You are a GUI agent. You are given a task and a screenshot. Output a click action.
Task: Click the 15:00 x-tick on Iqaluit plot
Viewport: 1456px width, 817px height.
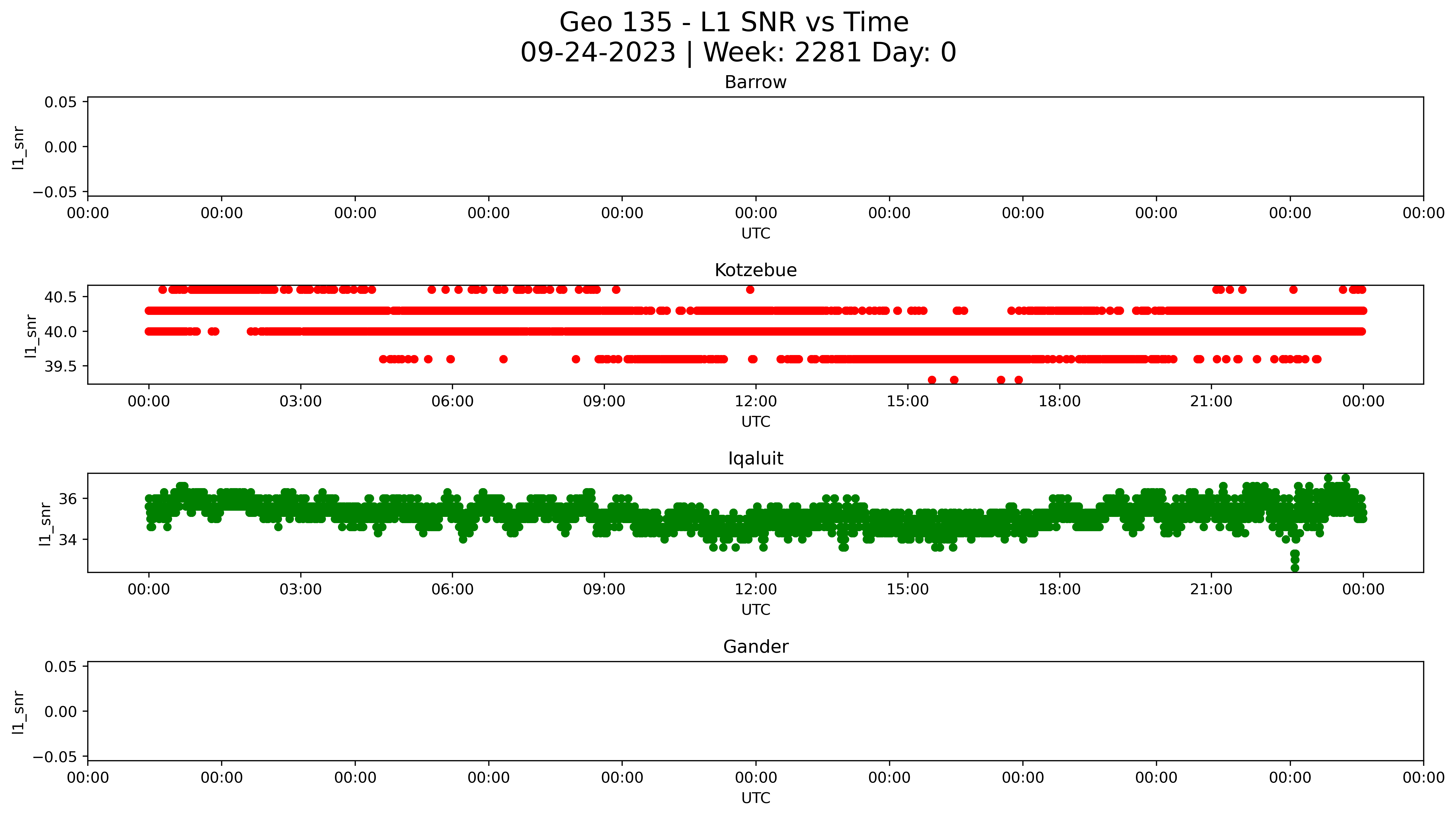[x=908, y=590]
